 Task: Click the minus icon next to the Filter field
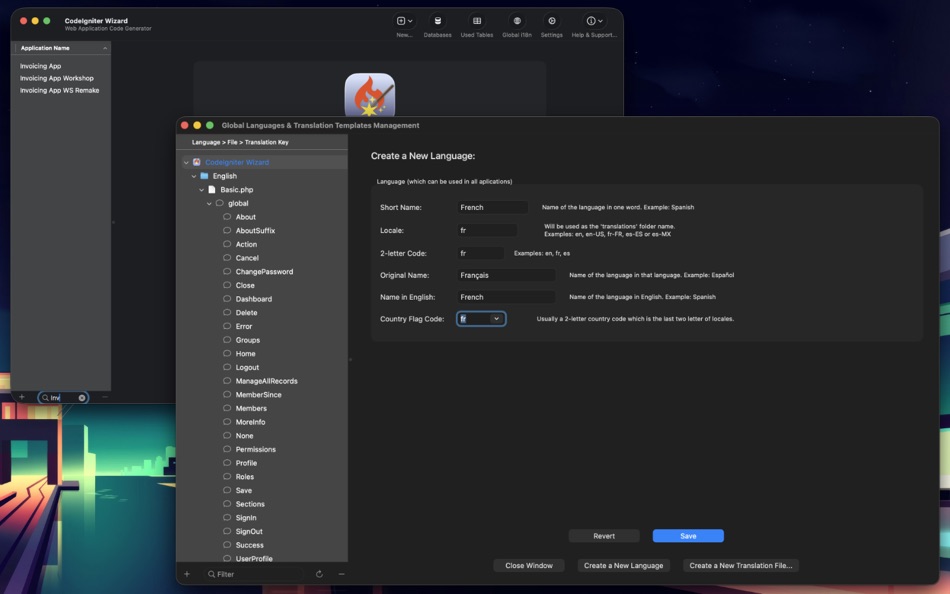(x=341, y=573)
